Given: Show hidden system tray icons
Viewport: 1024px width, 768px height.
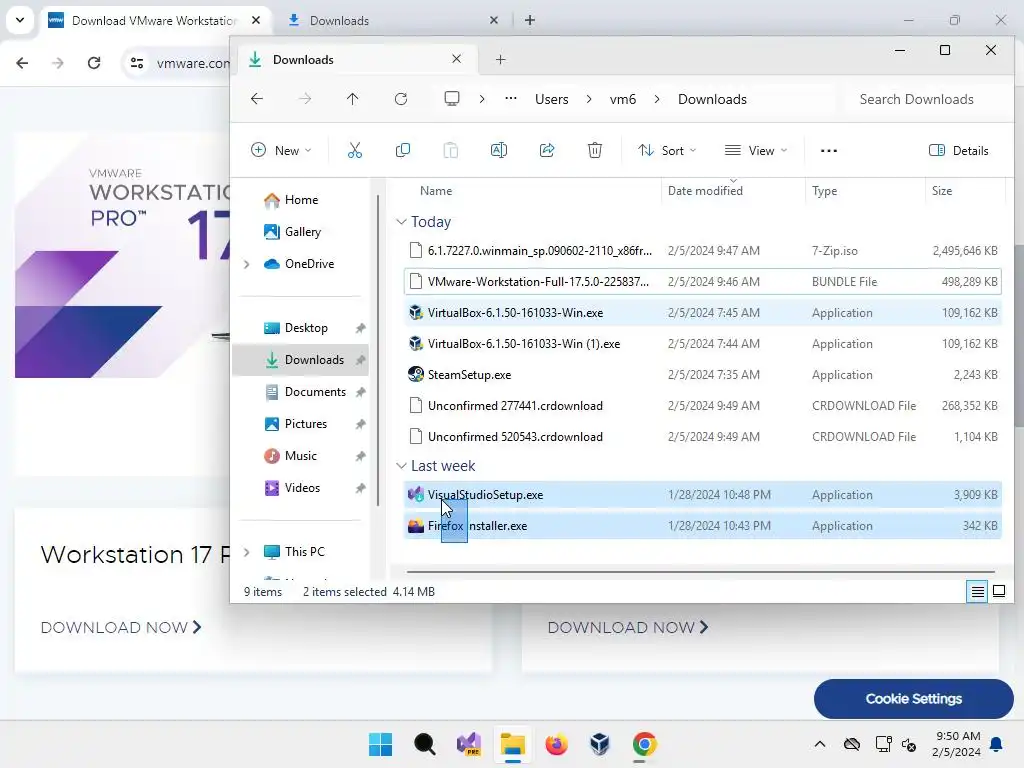Looking at the screenshot, I should [x=820, y=744].
